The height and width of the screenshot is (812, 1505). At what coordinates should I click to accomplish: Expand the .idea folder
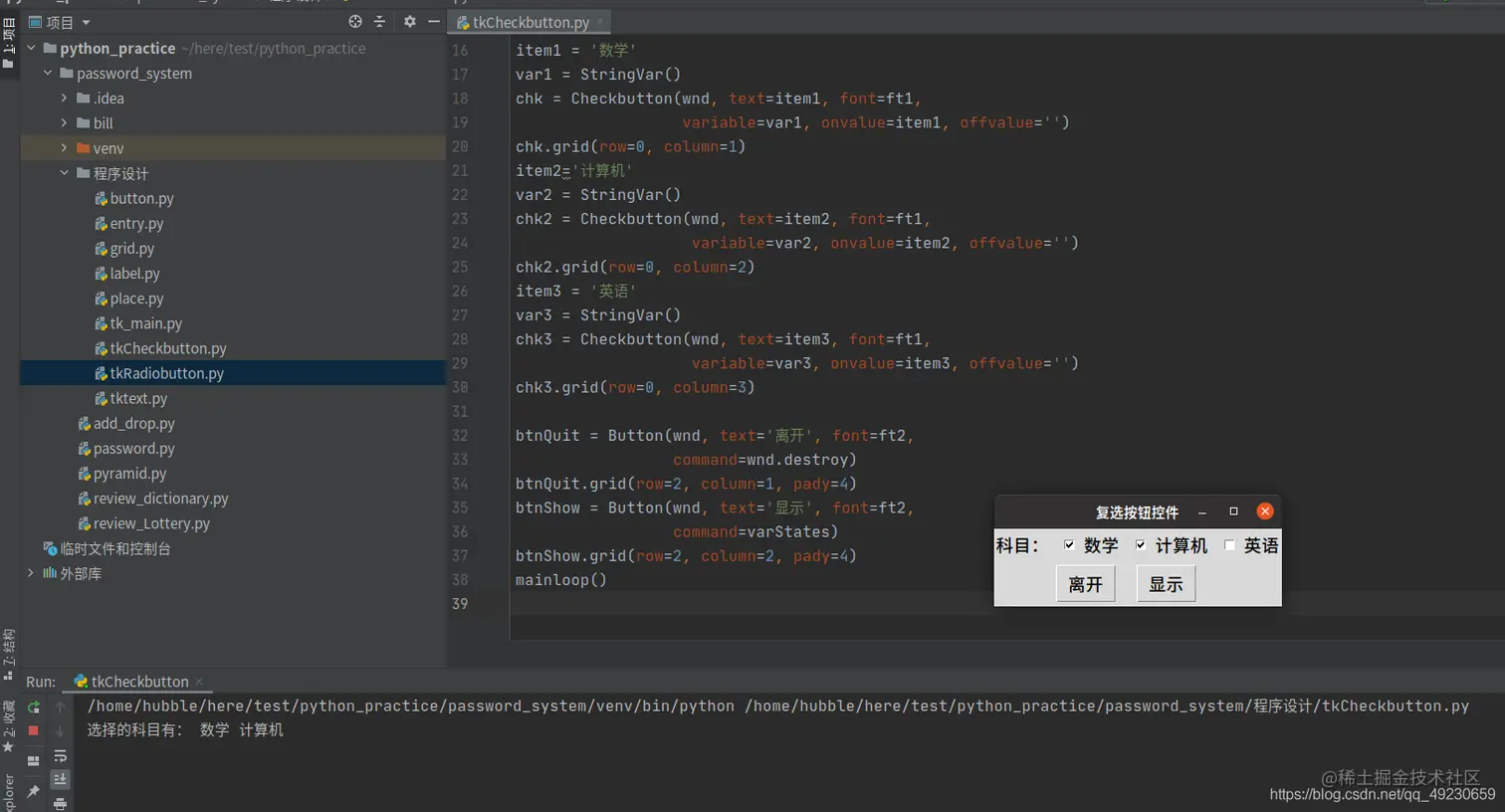point(64,98)
